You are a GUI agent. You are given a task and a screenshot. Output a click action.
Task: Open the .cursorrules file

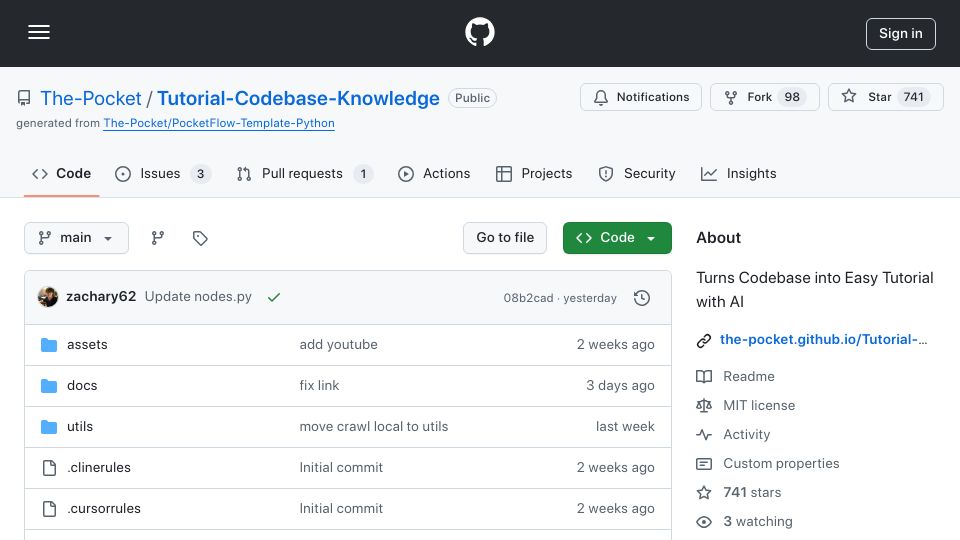click(103, 509)
